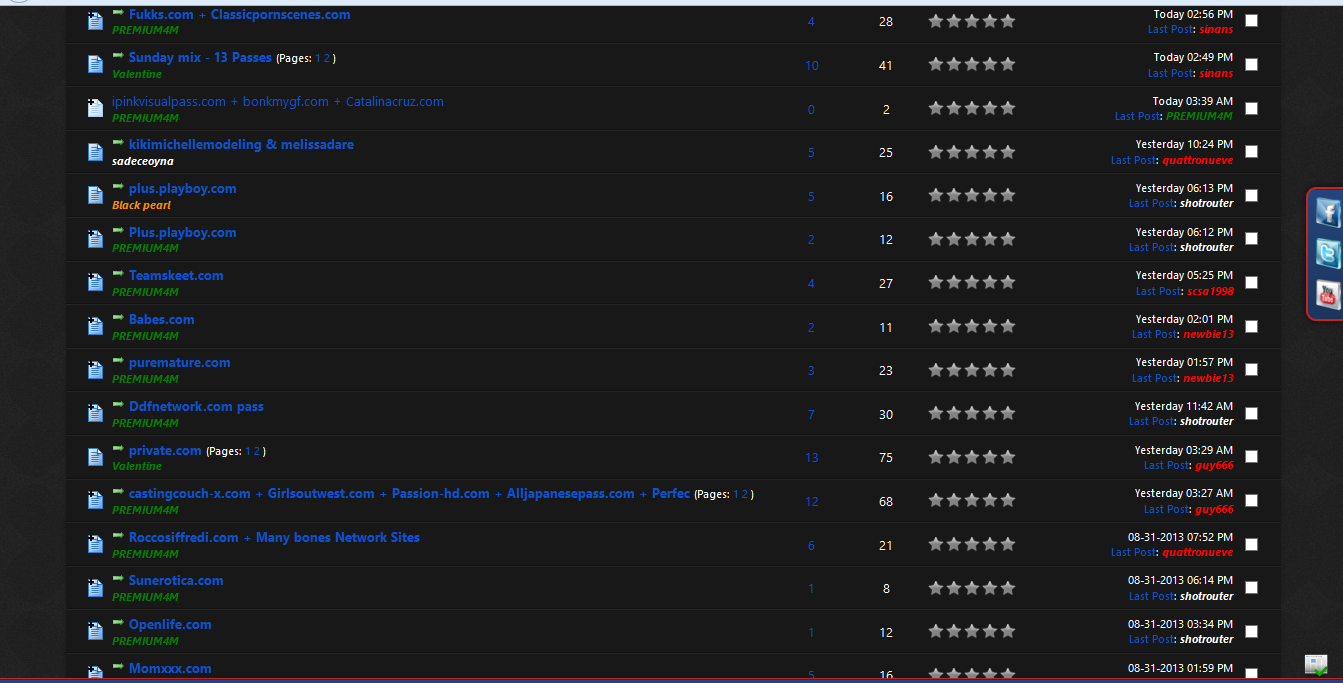Image resolution: width=1343 pixels, height=683 pixels.
Task: Click thread icon for plus.playboy.com by Black pearl
Action: pos(95,196)
